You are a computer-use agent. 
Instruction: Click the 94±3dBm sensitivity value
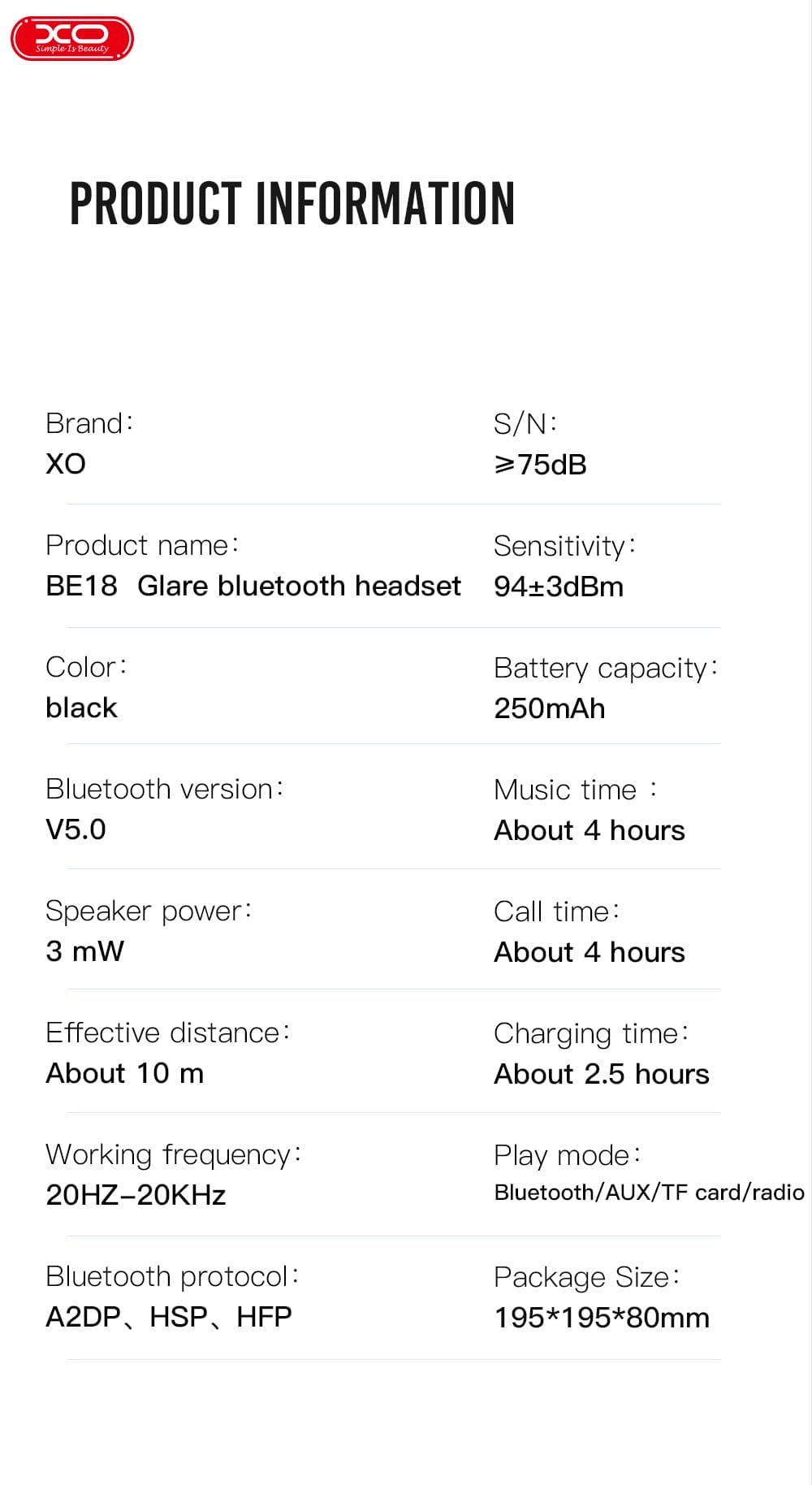[559, 587]
